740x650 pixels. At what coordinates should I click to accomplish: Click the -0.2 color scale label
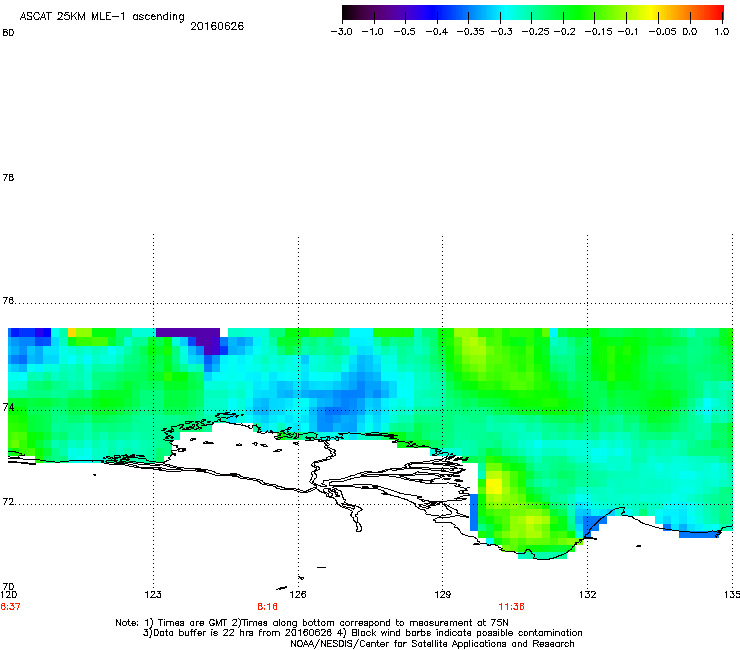tap(564, 32)
